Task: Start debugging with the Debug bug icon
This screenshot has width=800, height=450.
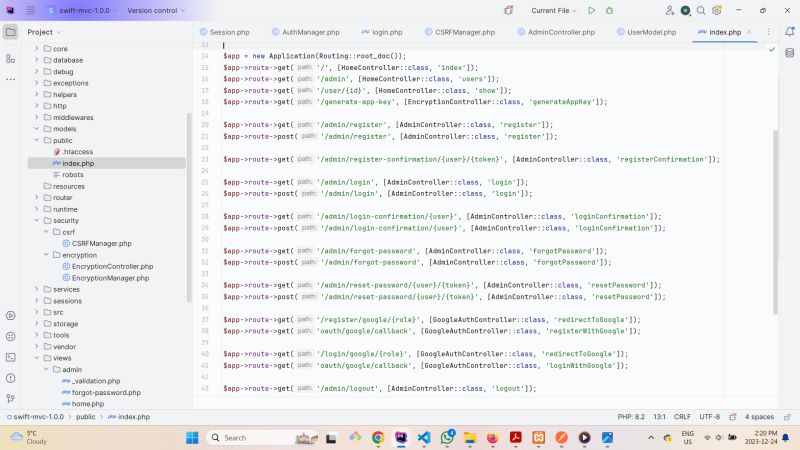Action: (610, 10)
